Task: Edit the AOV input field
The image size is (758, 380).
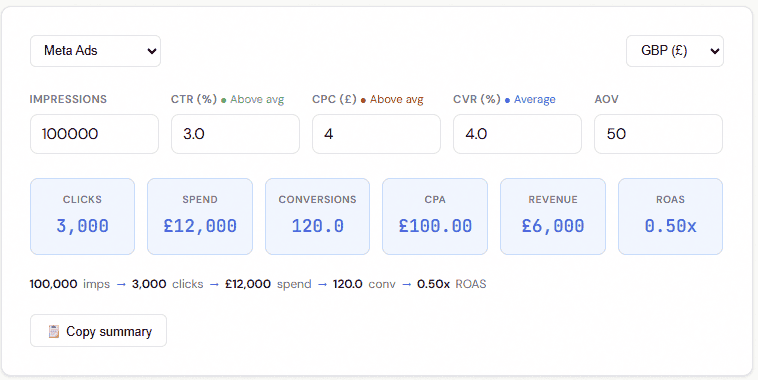Action: pos(658,134)
